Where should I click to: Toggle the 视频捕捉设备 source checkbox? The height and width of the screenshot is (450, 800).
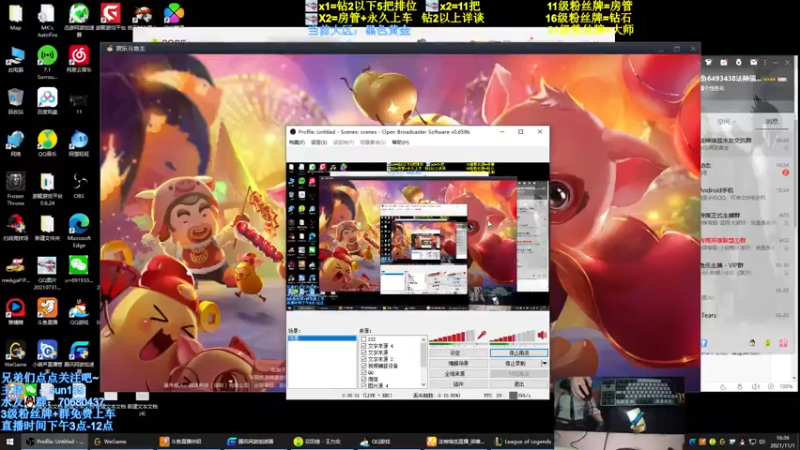coord(364,365)
